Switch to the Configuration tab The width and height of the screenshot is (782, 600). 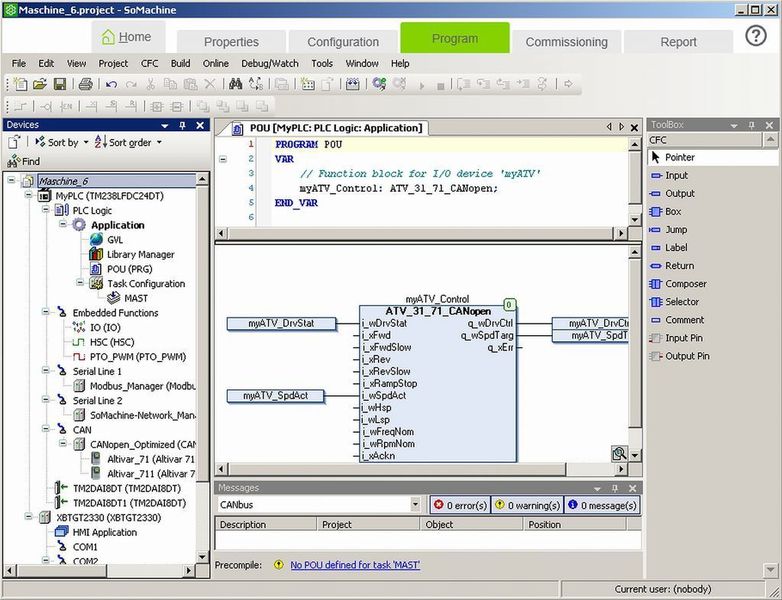[343, 41]
